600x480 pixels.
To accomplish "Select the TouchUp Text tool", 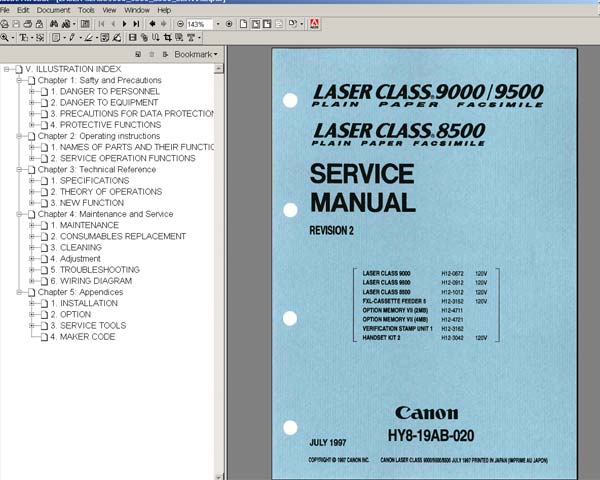I will point(191,38).
